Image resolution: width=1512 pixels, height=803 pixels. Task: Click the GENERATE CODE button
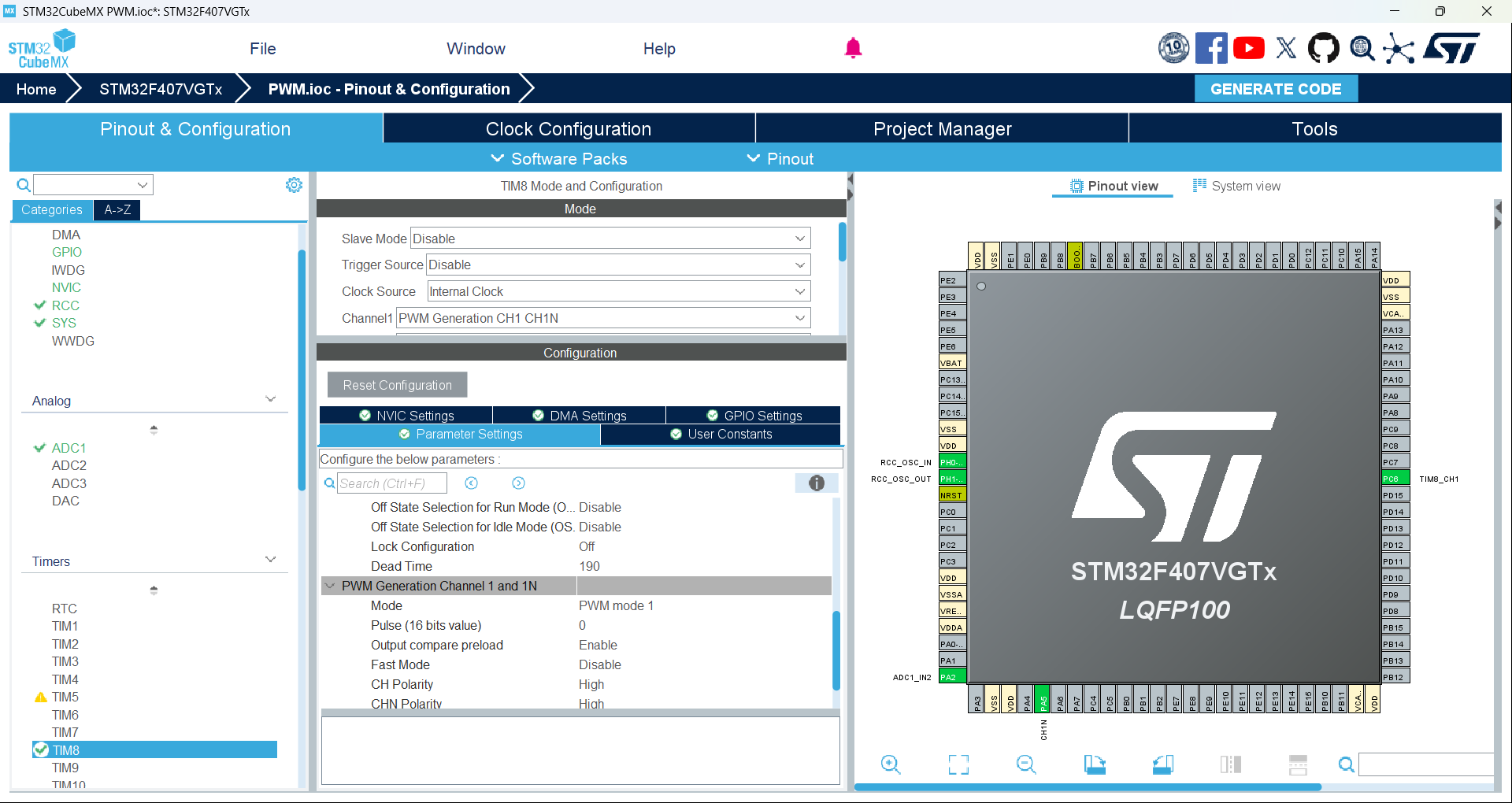[x=1276, y=88]
